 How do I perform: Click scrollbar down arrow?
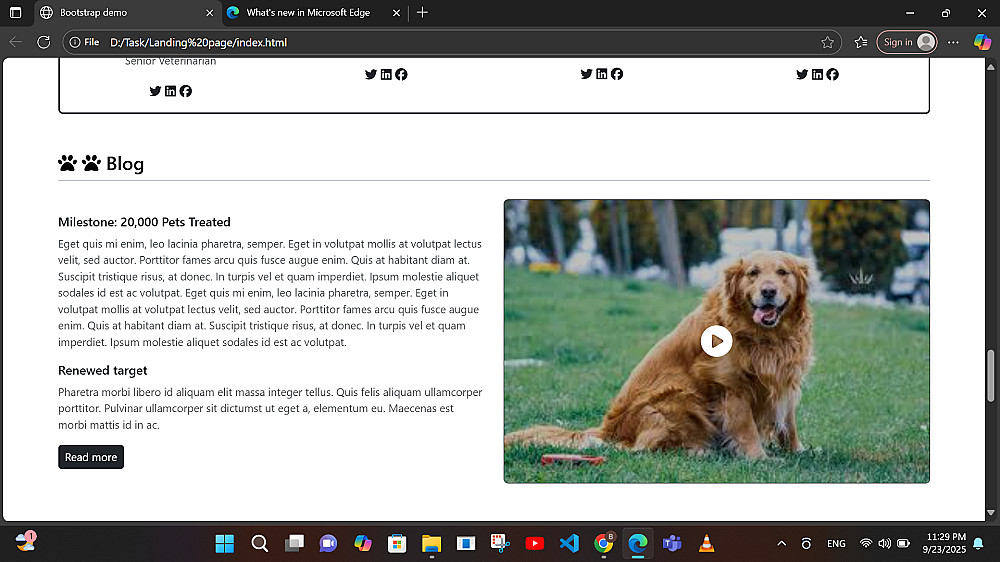pyautogui.click(x=990, y=512)
